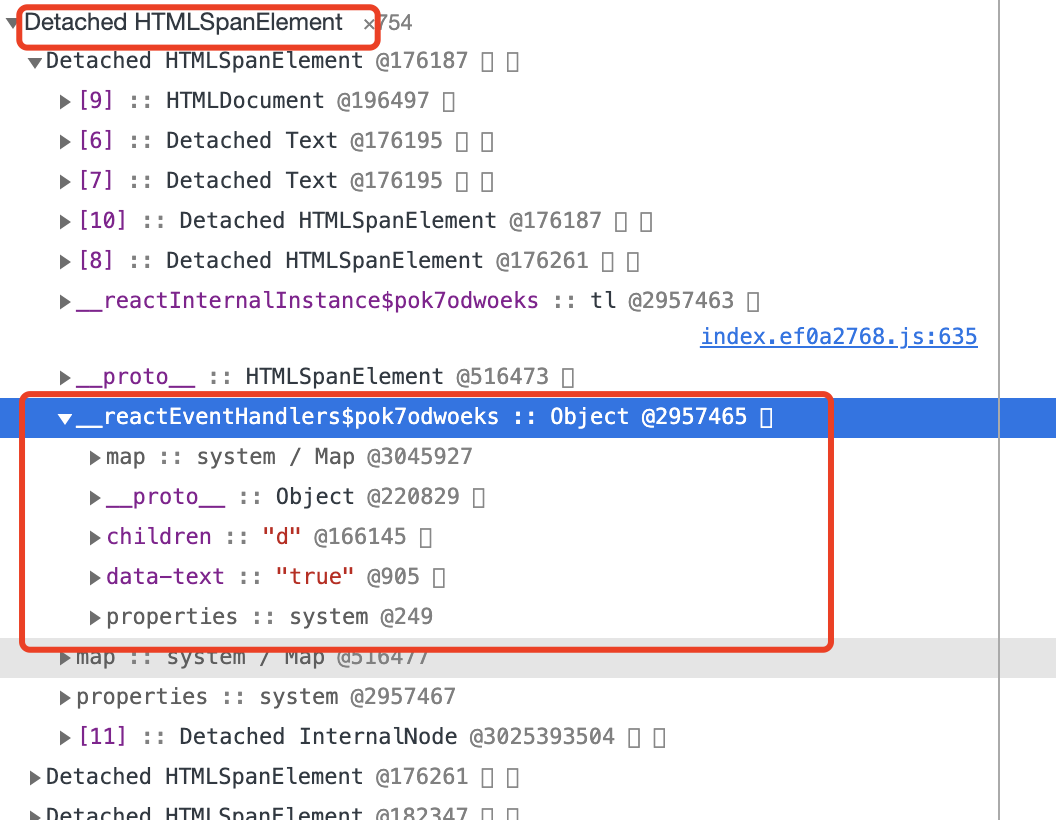
Task: Collapse the top Detached HTMLSpanElement @176187 node
Action: tap(33, 61)
